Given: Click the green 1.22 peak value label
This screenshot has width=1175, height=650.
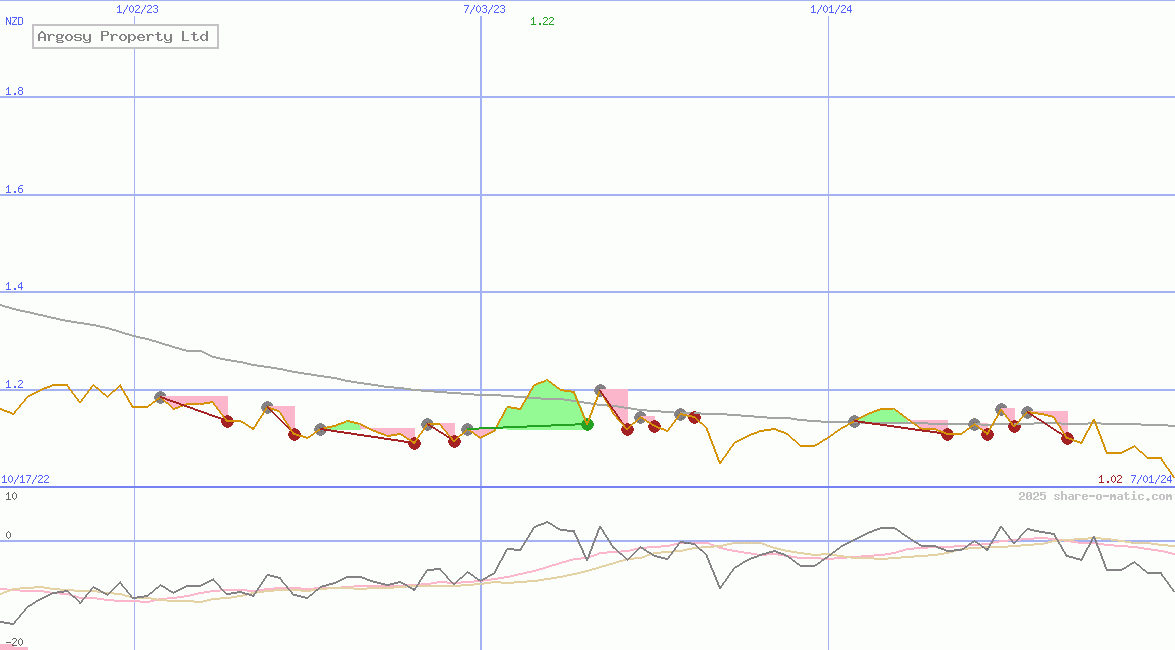Looking at the screenshot, I should pyautogui.click(x=542, y=21).
